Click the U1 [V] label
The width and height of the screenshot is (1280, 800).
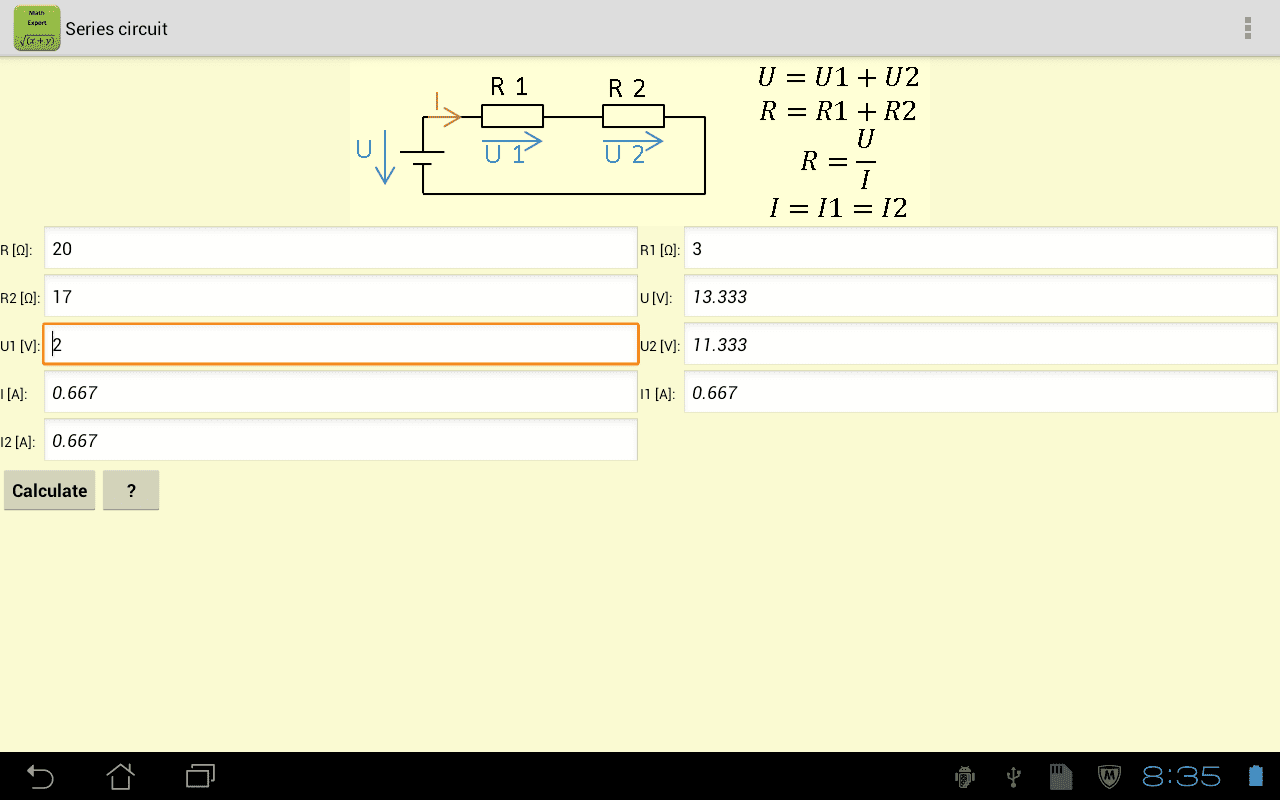coord(20,346)
